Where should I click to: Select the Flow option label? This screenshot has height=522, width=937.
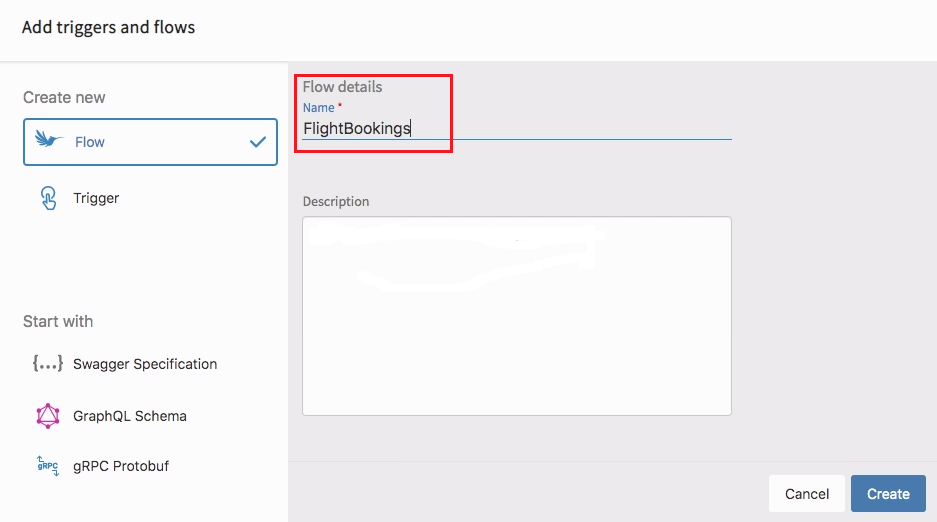(x=90, y=142)
